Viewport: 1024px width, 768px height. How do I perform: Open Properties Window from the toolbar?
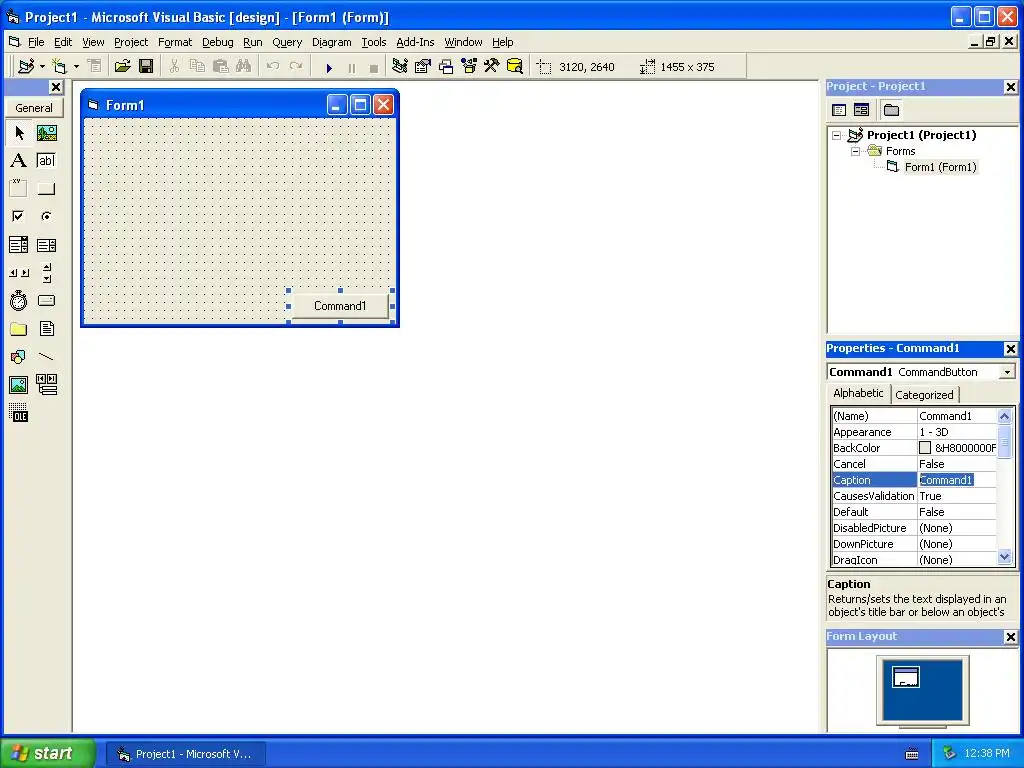[x=423, y=66]
